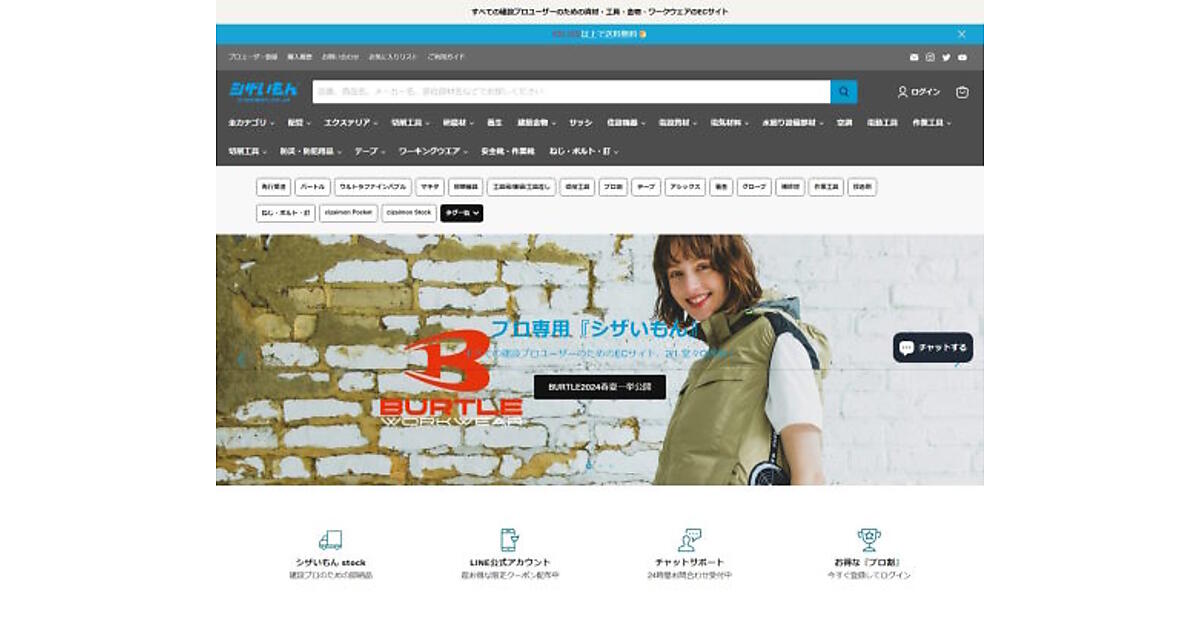Open the YouTube social icon

coord(962,57)
